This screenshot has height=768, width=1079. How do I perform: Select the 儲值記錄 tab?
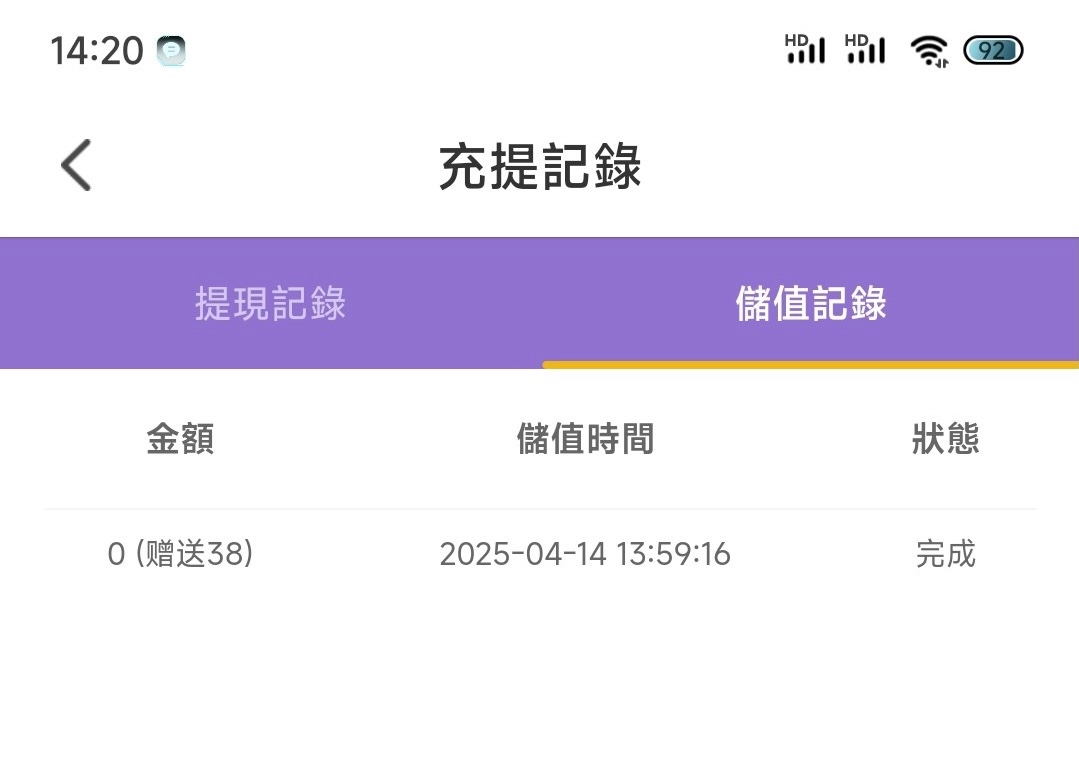[x=810, y=304]
